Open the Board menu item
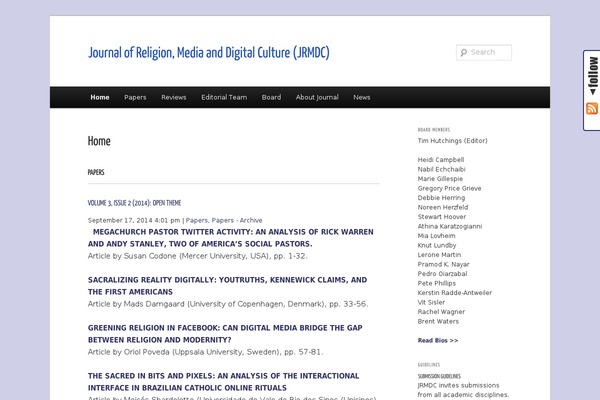This screenshot has height=400, width=600. (x=271, y=97)
